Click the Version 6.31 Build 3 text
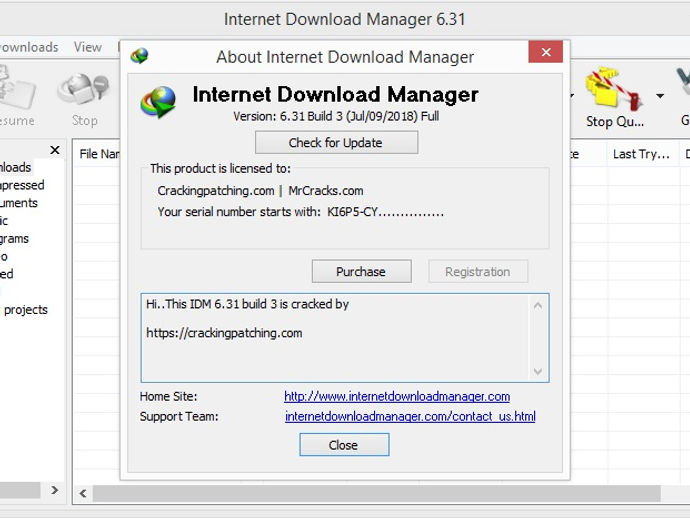Screen dimensions: 690x518 pos(336,116)
